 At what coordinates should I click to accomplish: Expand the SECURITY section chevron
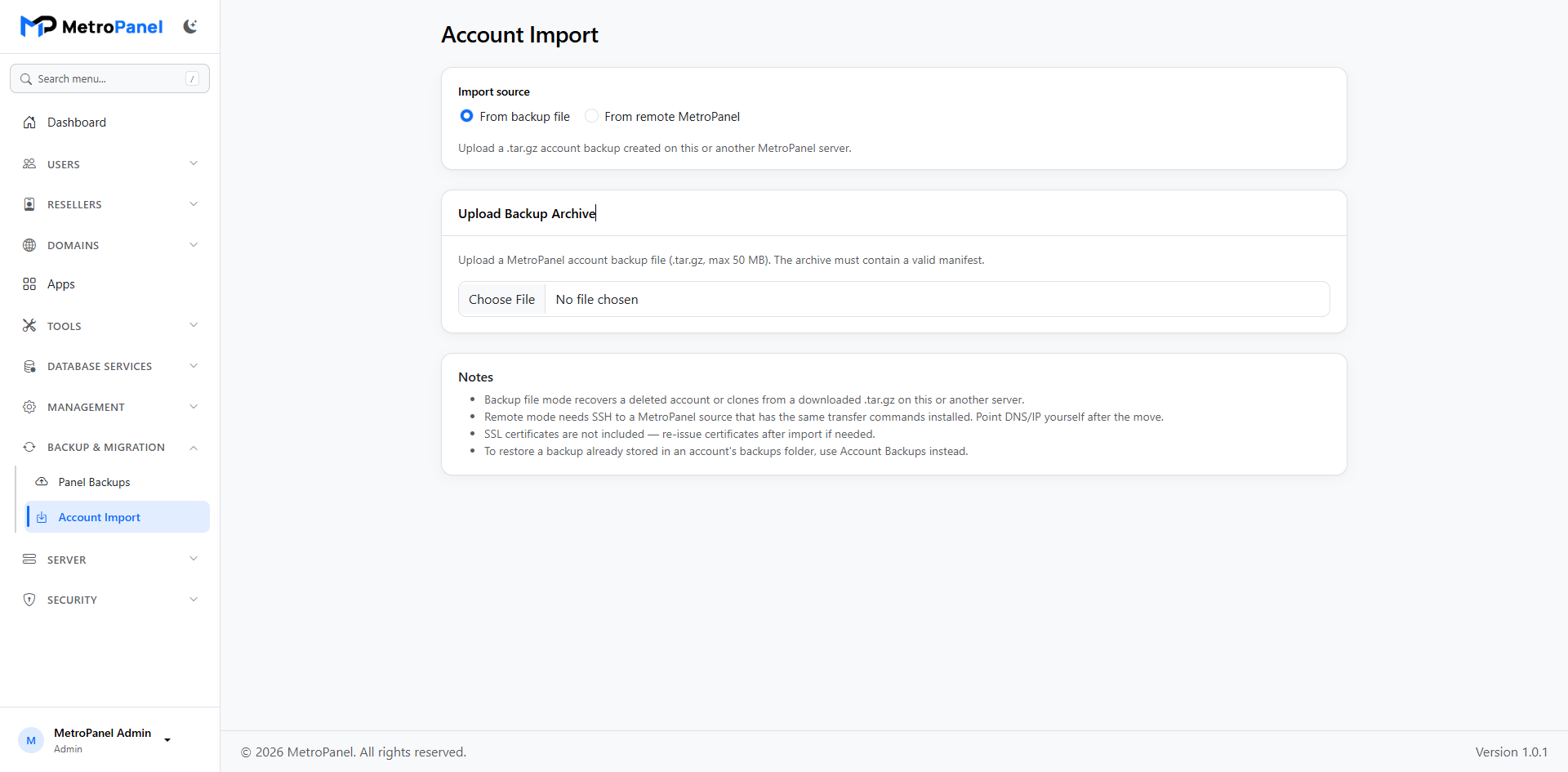(x=194, y=600)
